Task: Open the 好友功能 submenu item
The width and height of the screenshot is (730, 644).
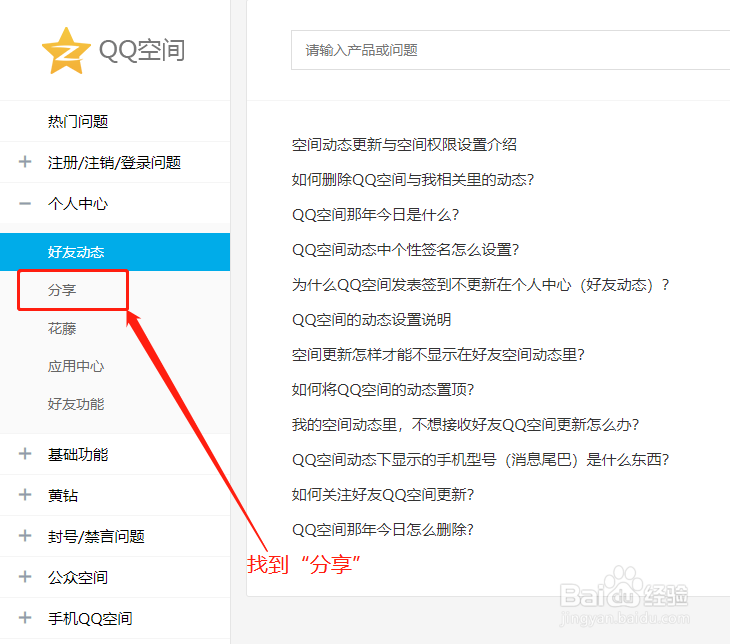Action: [76, 404]
